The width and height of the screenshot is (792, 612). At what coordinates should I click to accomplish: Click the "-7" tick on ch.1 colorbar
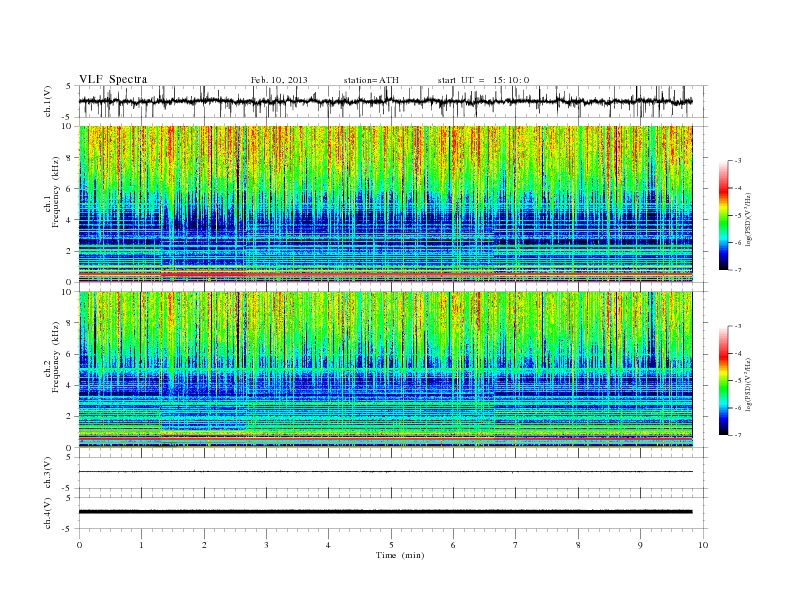point(738,270)
